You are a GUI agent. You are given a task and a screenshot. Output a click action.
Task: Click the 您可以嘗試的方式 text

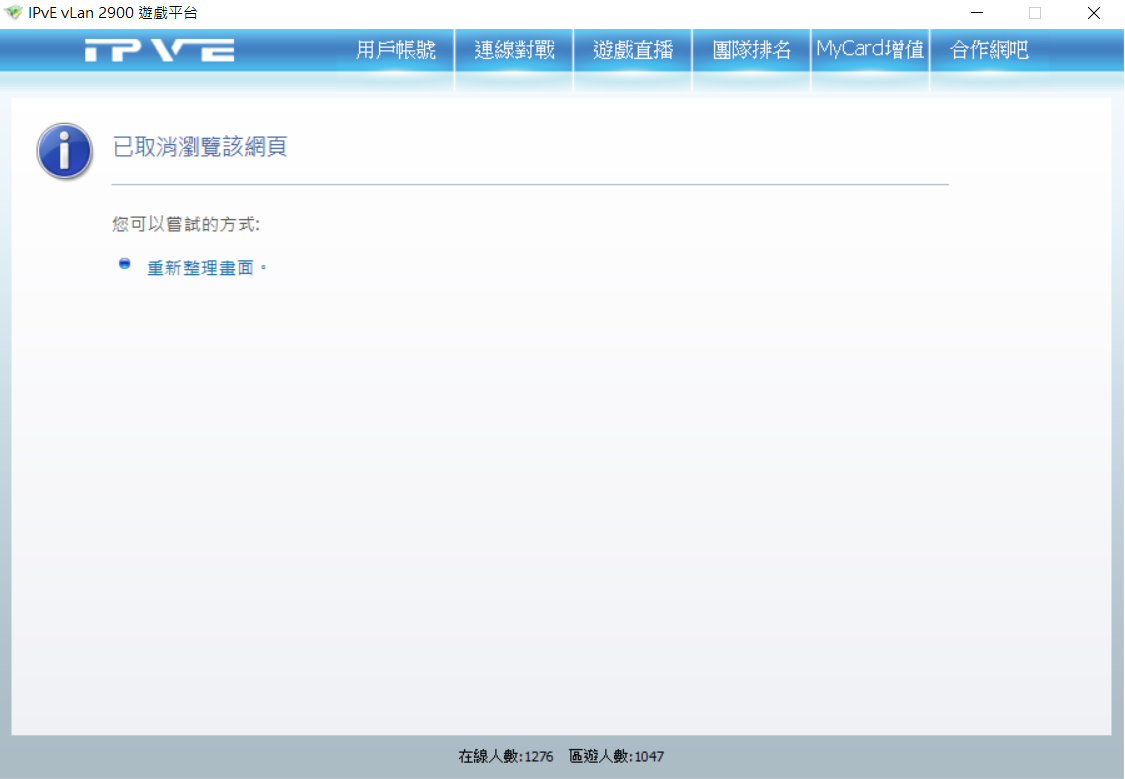[186, 225]
